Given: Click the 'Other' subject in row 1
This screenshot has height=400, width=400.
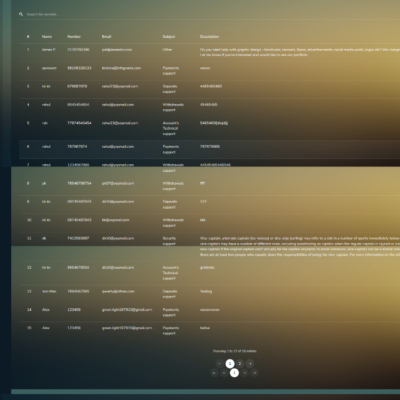Looking at the screenshot, I should click(167, 49).
